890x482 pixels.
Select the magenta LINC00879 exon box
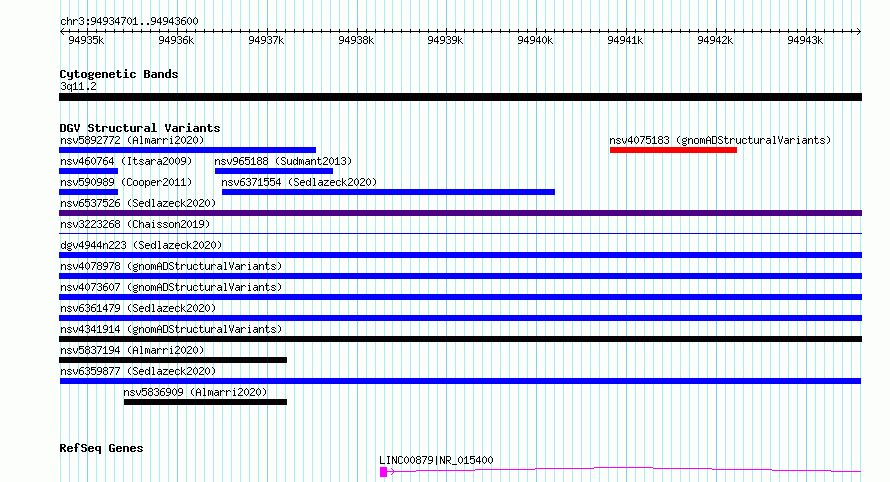[384, 472]
